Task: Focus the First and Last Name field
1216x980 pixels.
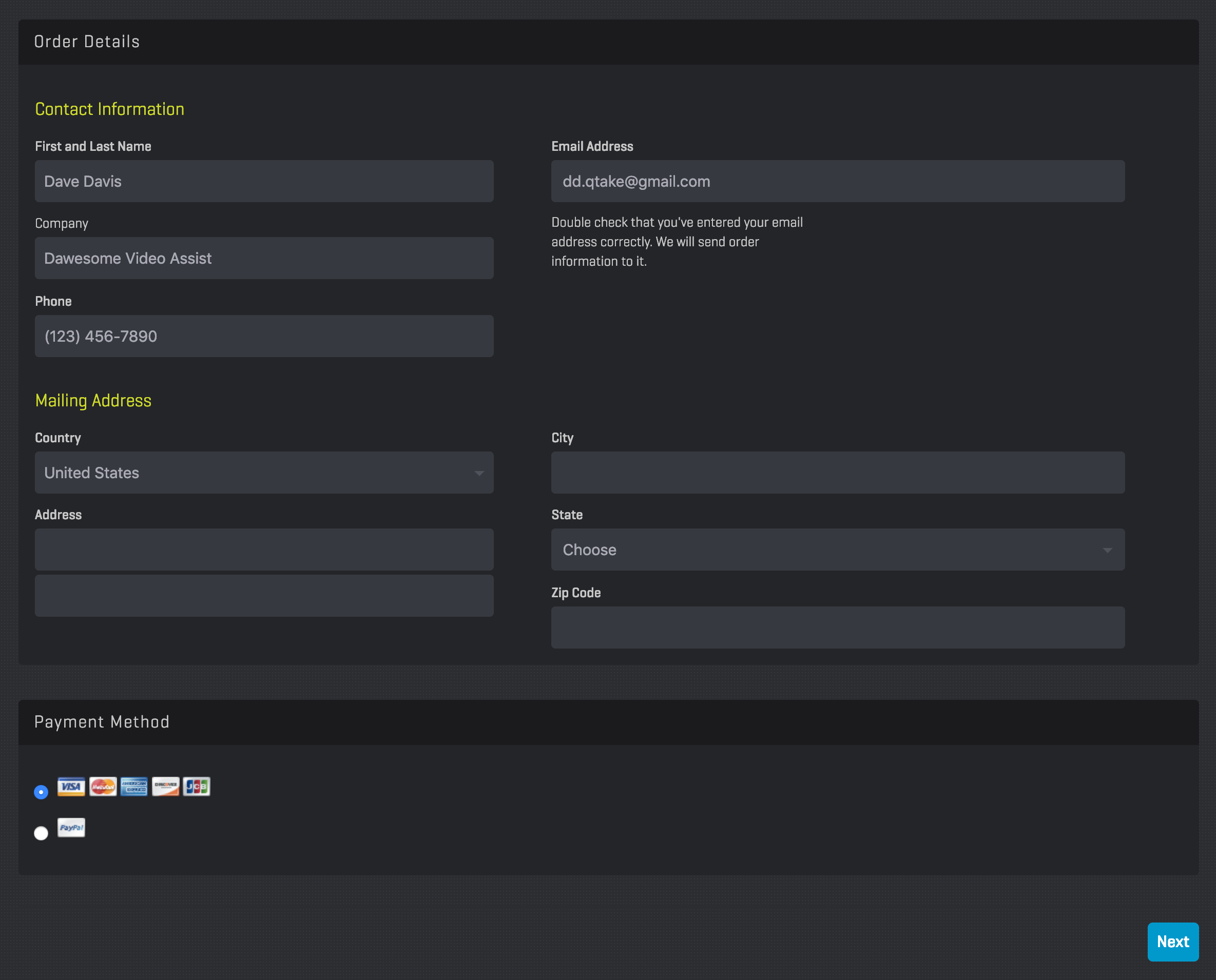Action: pos(264,181)
